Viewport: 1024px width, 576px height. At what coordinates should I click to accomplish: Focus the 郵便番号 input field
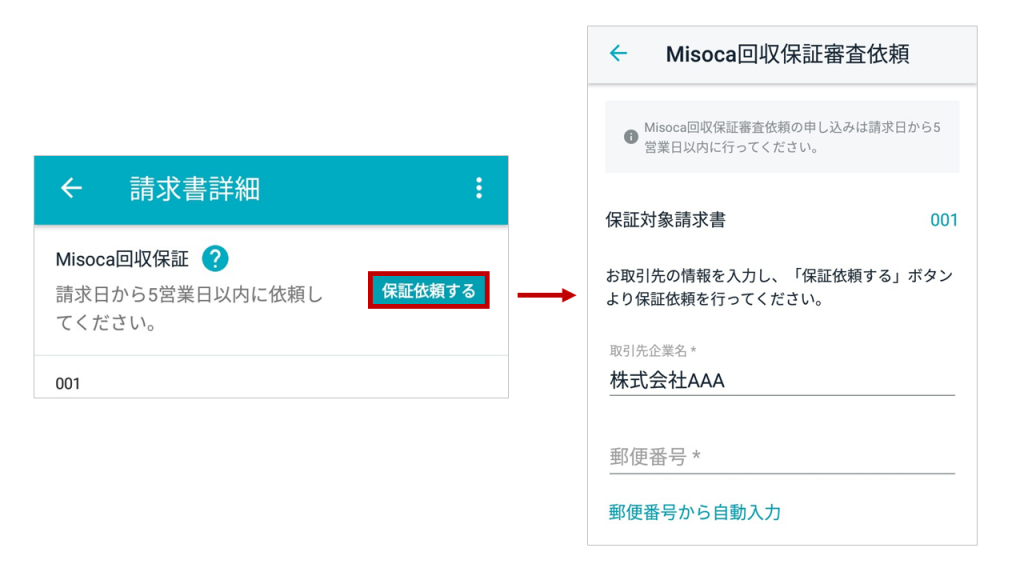point(782,456)
